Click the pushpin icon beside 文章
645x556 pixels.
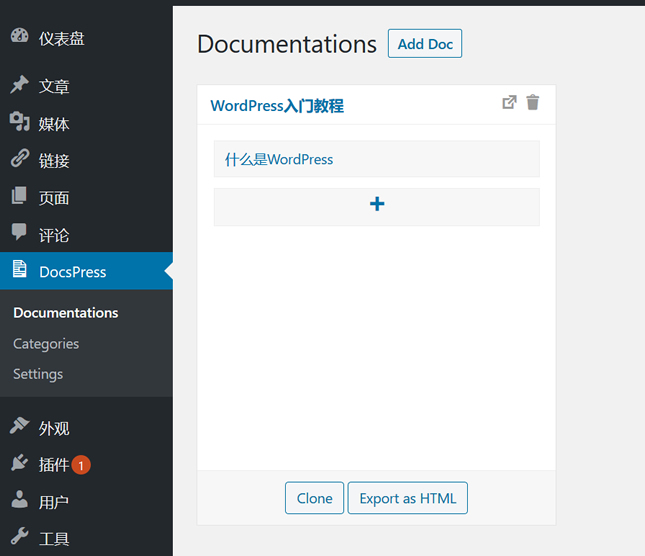[19, 84]
